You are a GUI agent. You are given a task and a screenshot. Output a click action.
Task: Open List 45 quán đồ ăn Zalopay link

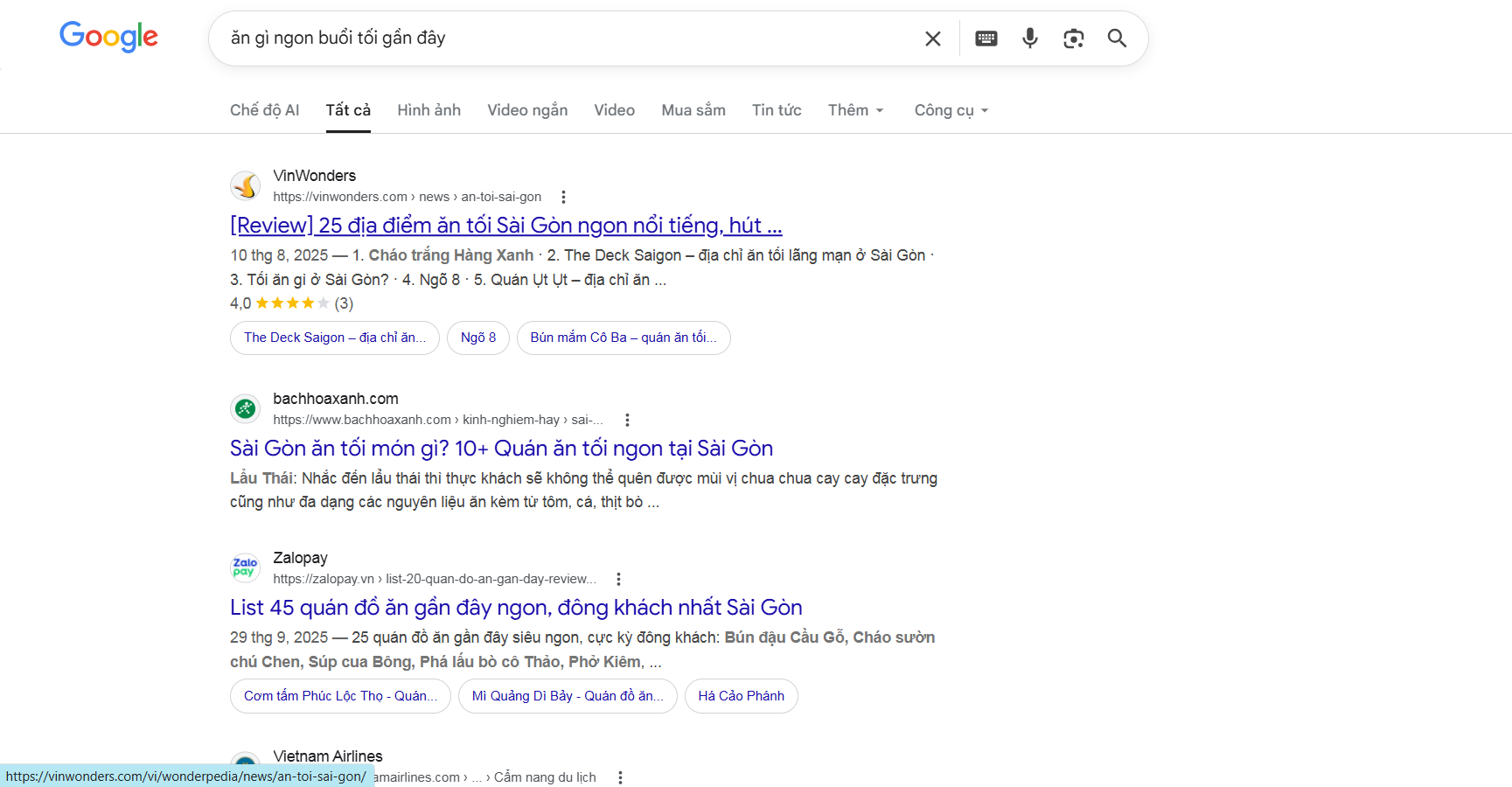tap(515, 608)
